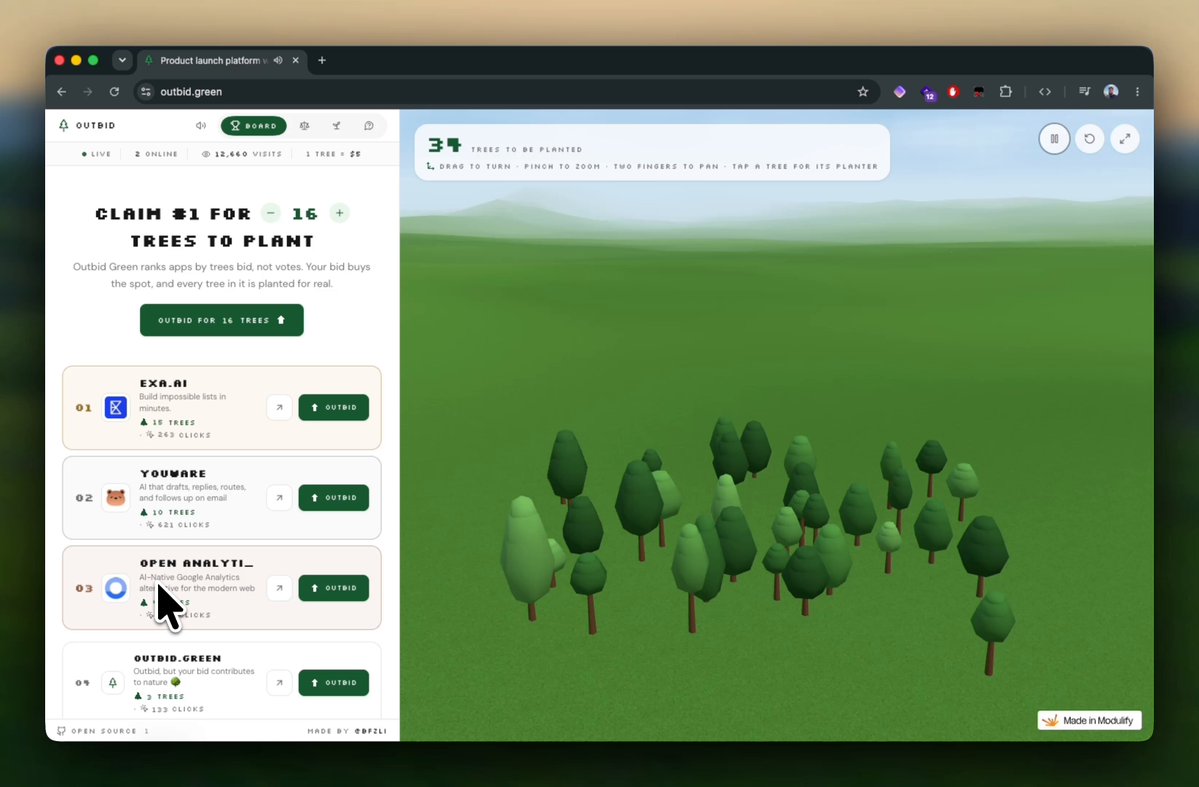Open the help chat bubble tab

click(369, 125)
